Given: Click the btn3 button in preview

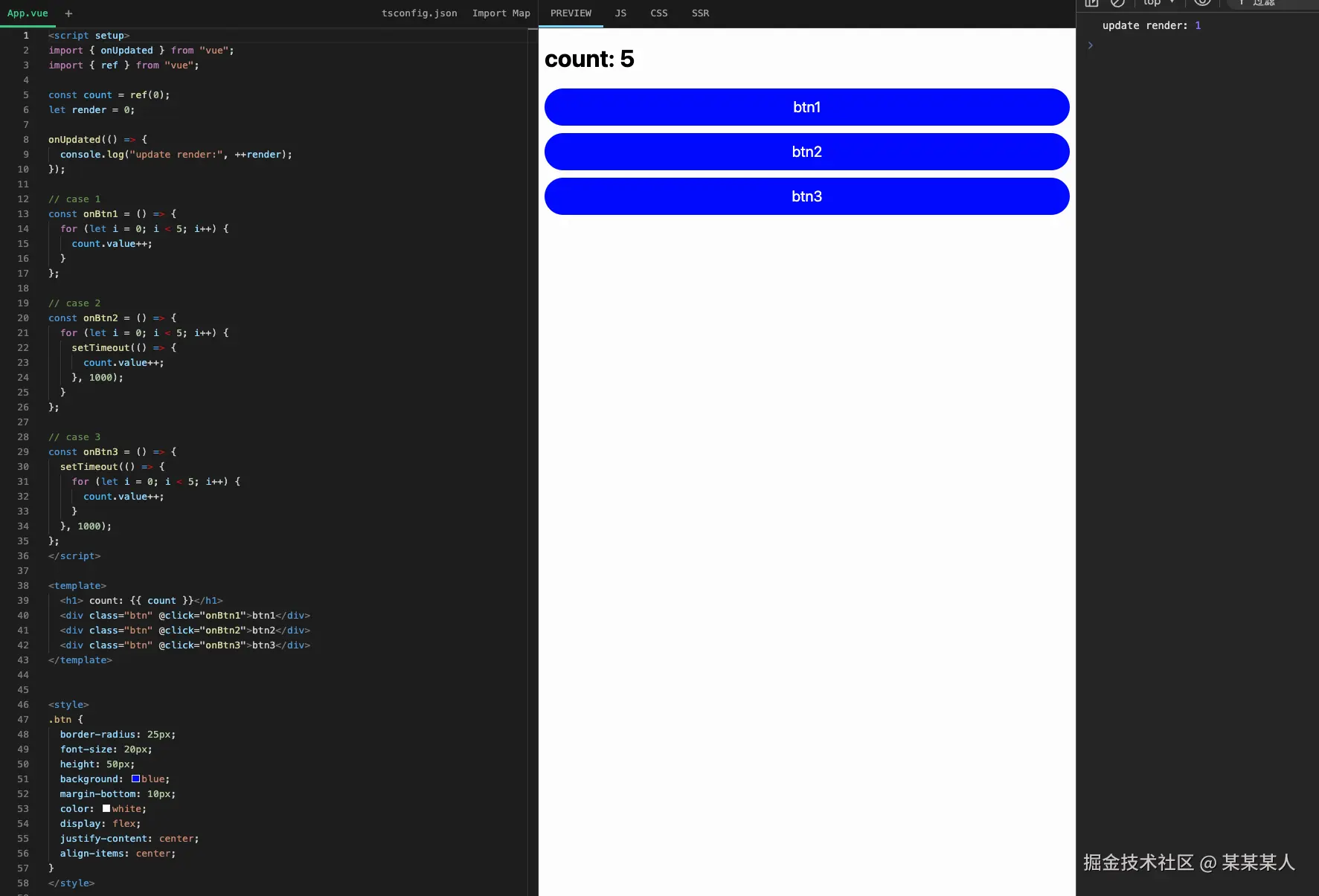Looking at the screenshot, I should [806, 196].
